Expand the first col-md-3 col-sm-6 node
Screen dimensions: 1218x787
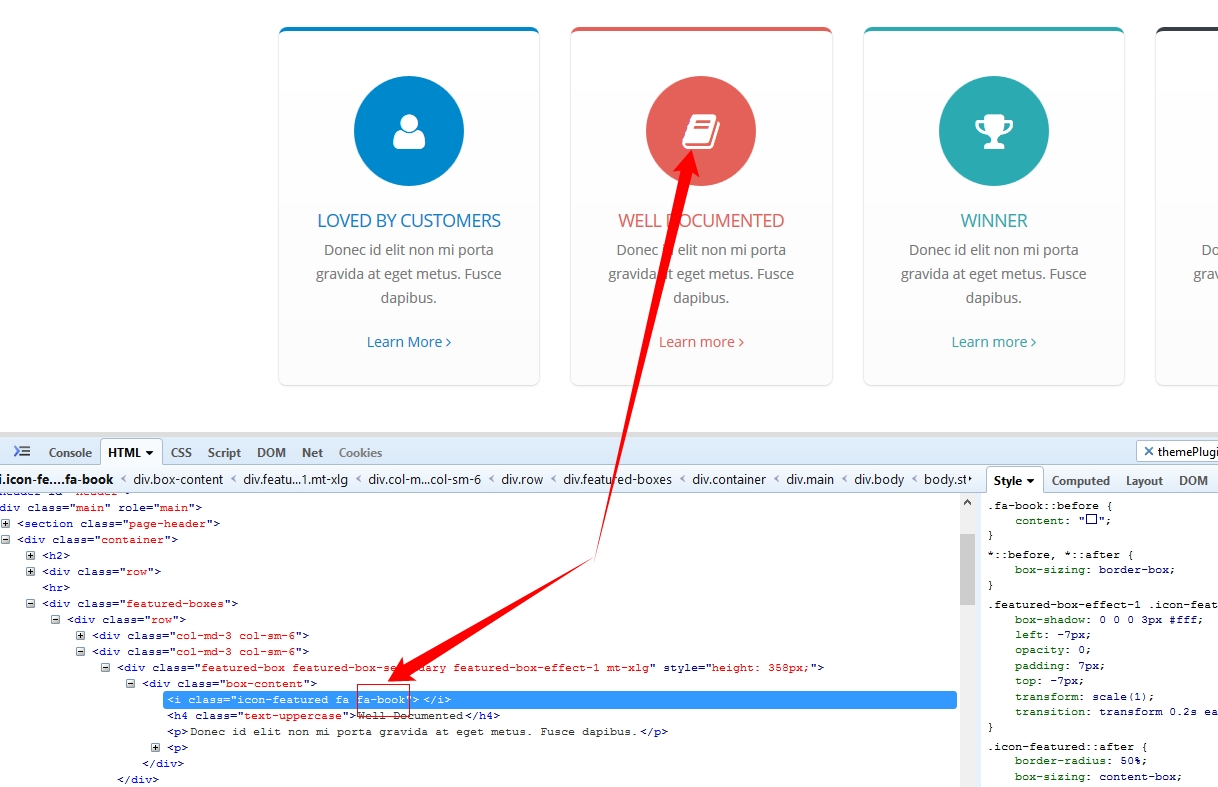pos(81,636)
